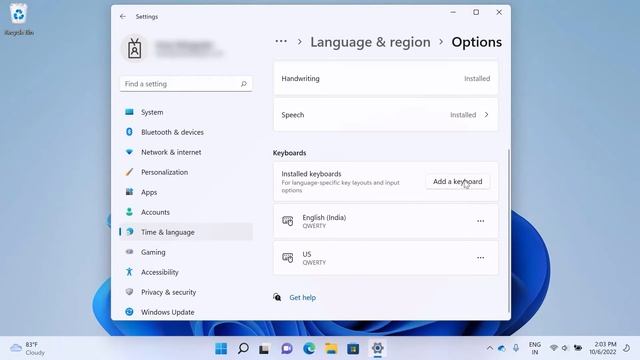Open the weather widget on taskbar
Viewport: 640px width, 360px height.
tap(27, 348)
